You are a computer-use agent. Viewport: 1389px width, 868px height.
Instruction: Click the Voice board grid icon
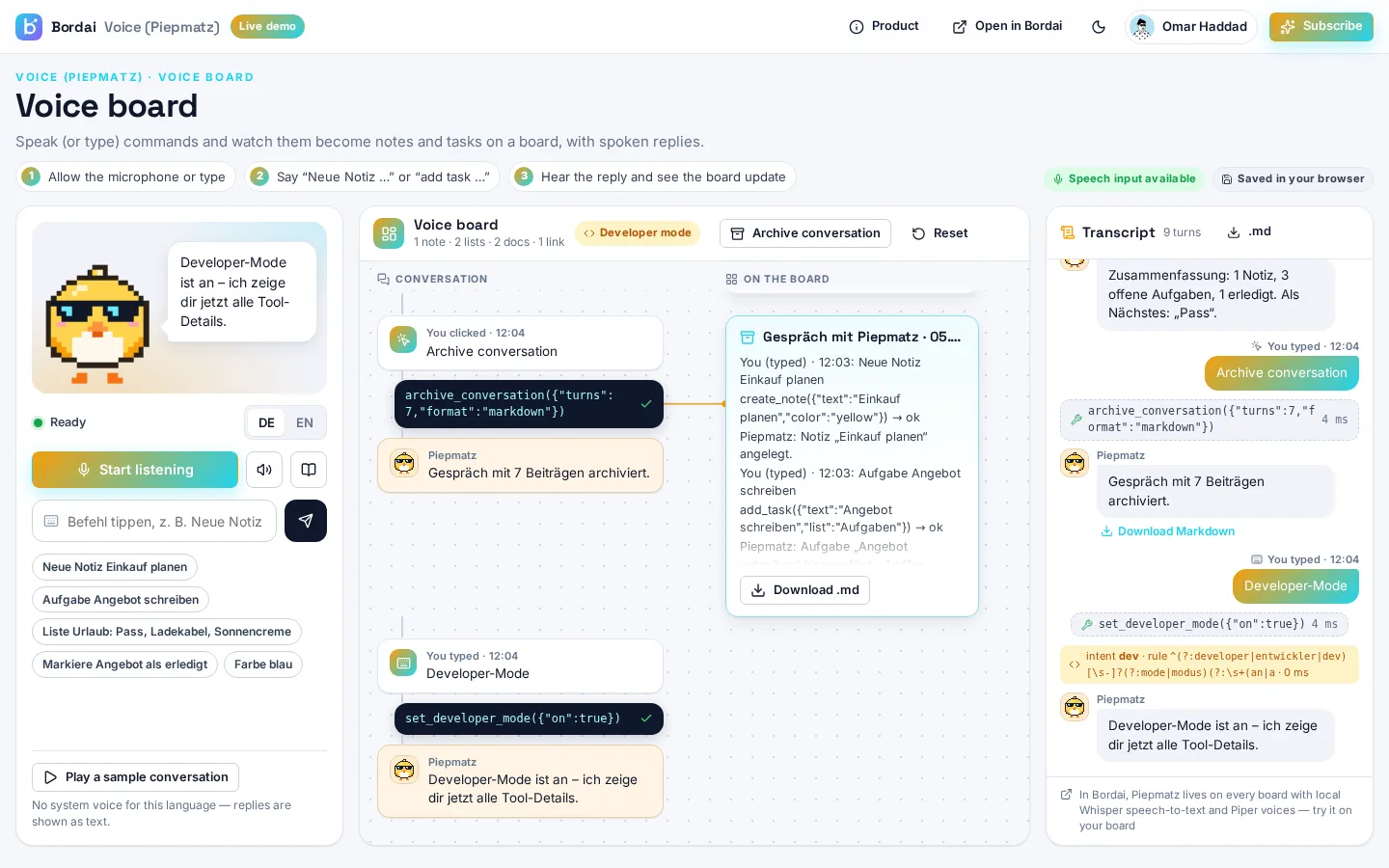point(389,233)
